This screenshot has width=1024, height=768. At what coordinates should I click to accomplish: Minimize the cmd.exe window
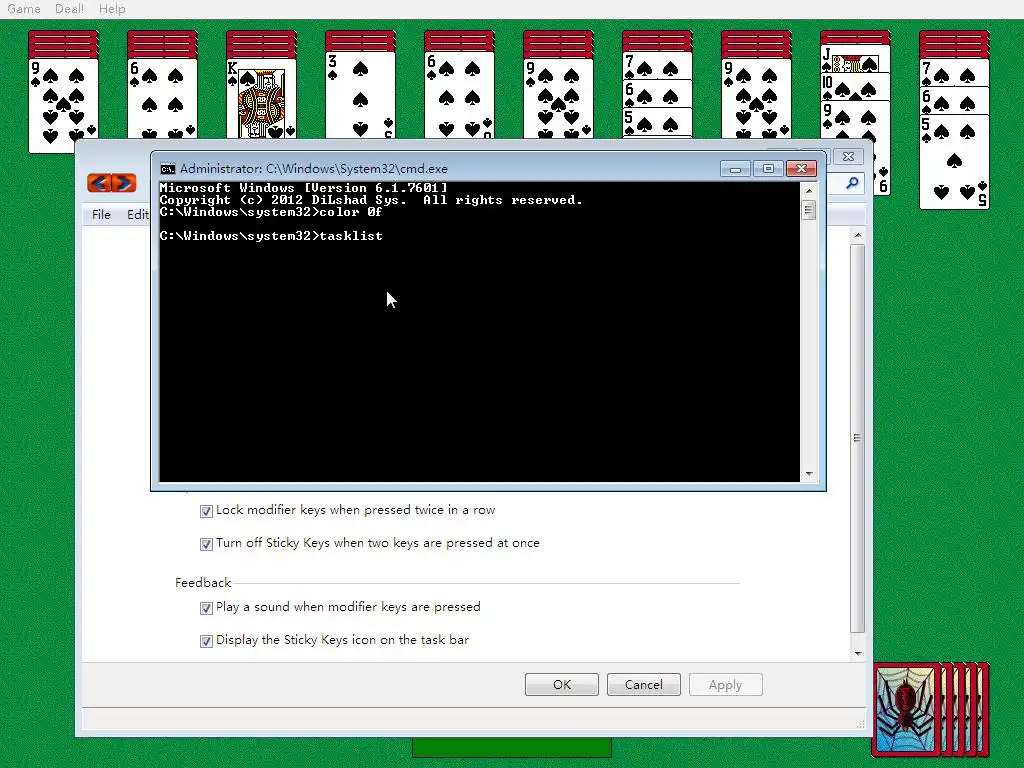(735, 169)
